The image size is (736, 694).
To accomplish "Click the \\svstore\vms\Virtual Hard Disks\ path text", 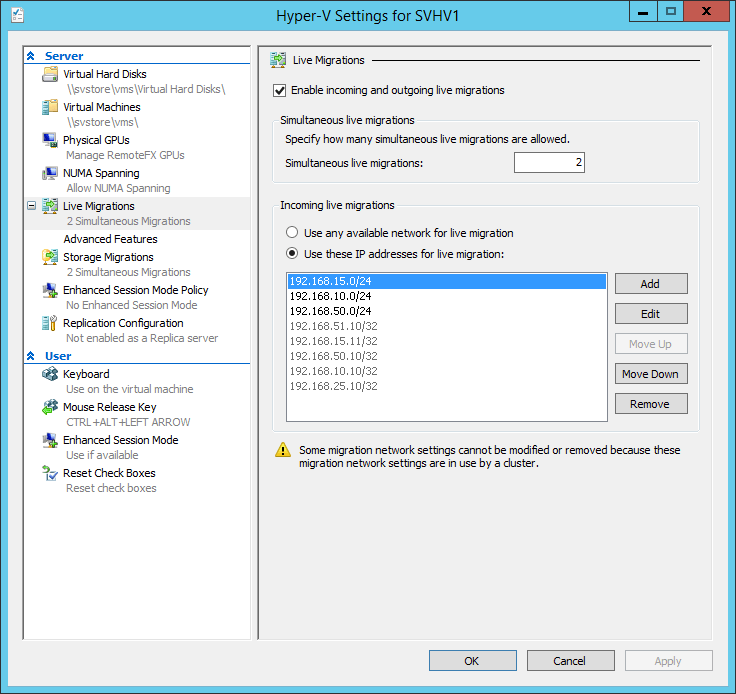I will click(x=146, y=89).
